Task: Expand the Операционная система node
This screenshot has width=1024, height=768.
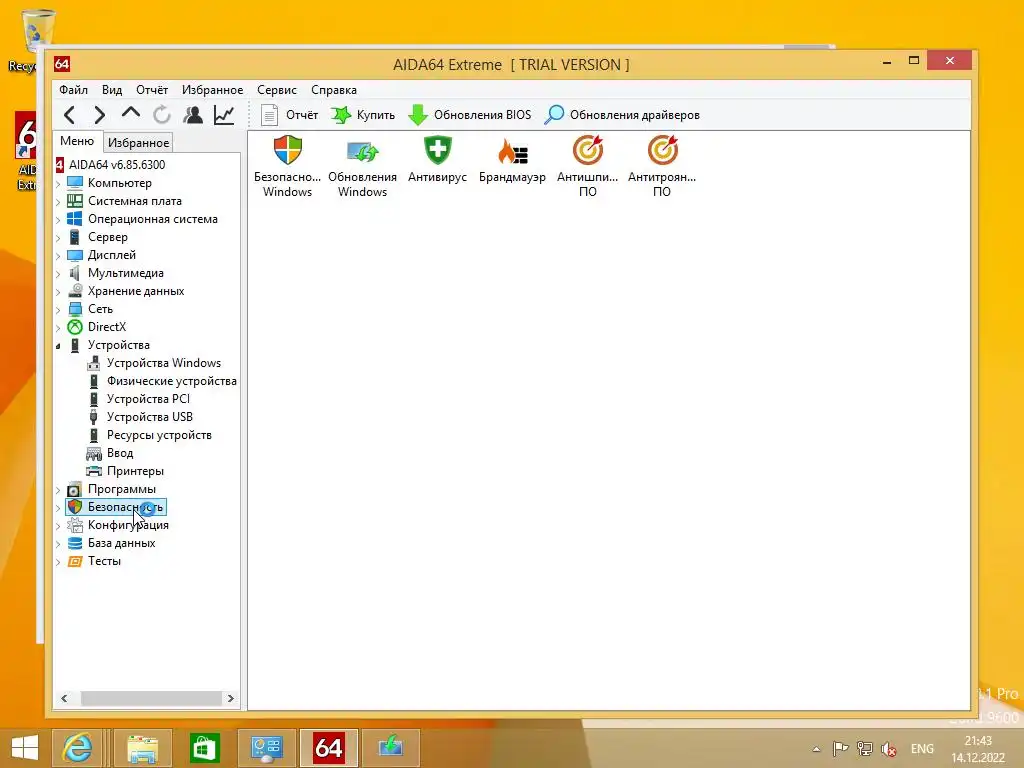Action: pyautogui.click(x=58, y=220)
